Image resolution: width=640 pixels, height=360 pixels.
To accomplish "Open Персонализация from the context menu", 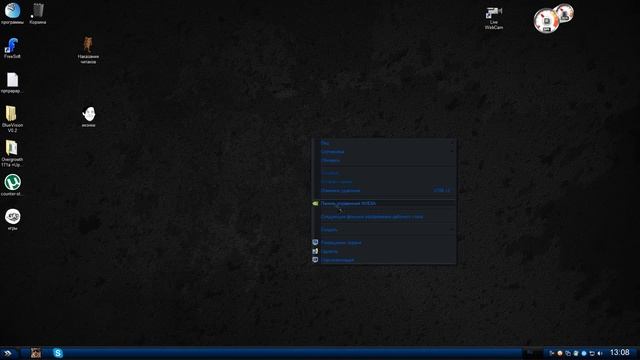I will tap(384, 260).
